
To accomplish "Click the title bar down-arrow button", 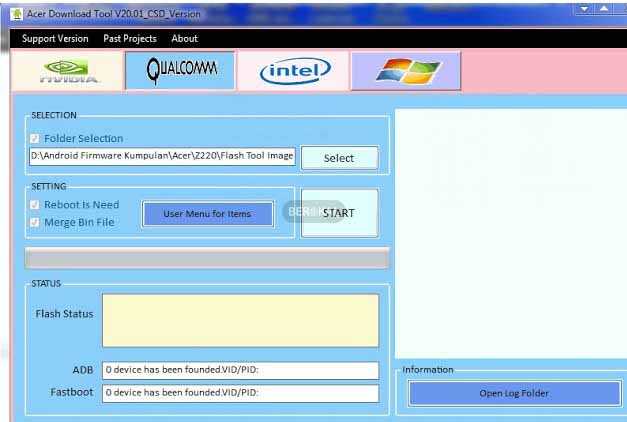I will point(584,9).
